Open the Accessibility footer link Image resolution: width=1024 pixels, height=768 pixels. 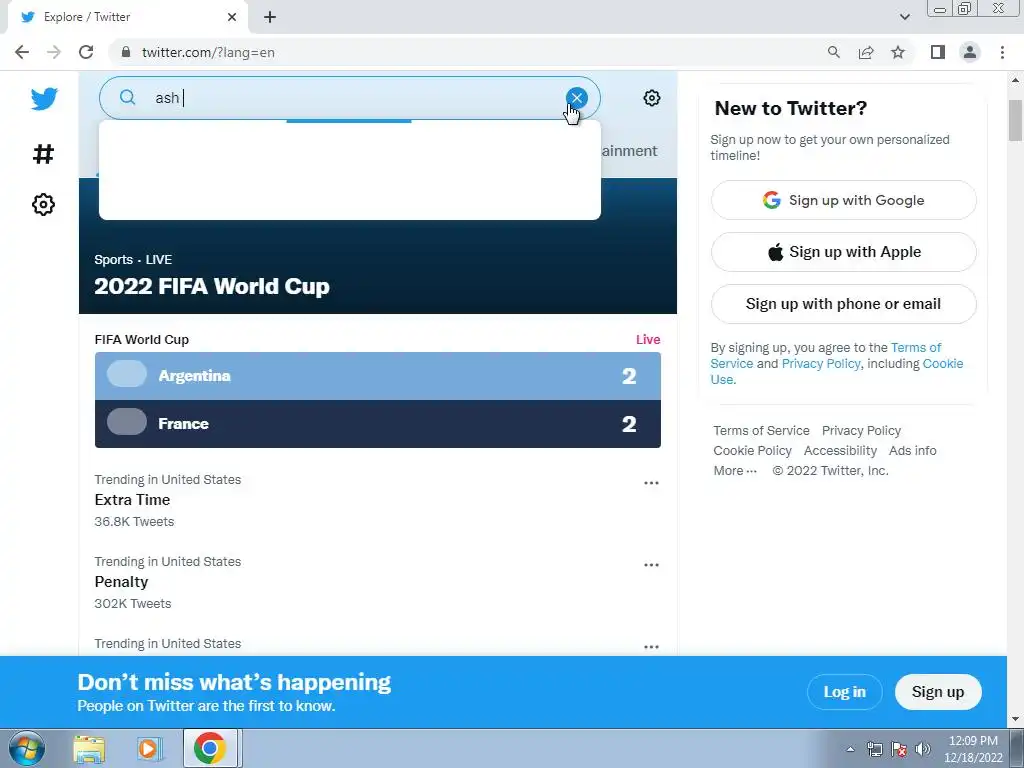(840, 451)
